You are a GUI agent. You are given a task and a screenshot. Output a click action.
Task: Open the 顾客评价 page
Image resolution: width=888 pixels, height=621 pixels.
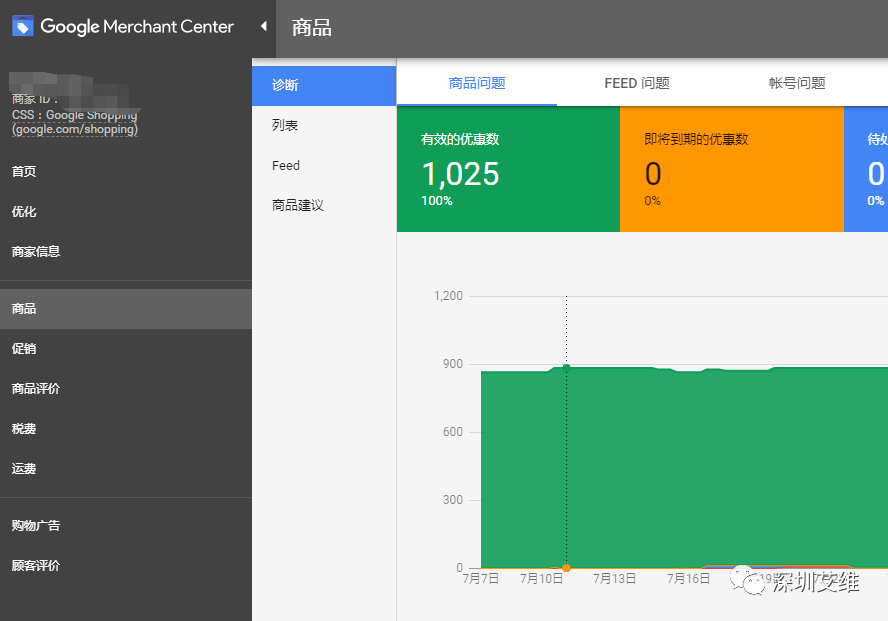pyautogui.click(x=35, y=565)
